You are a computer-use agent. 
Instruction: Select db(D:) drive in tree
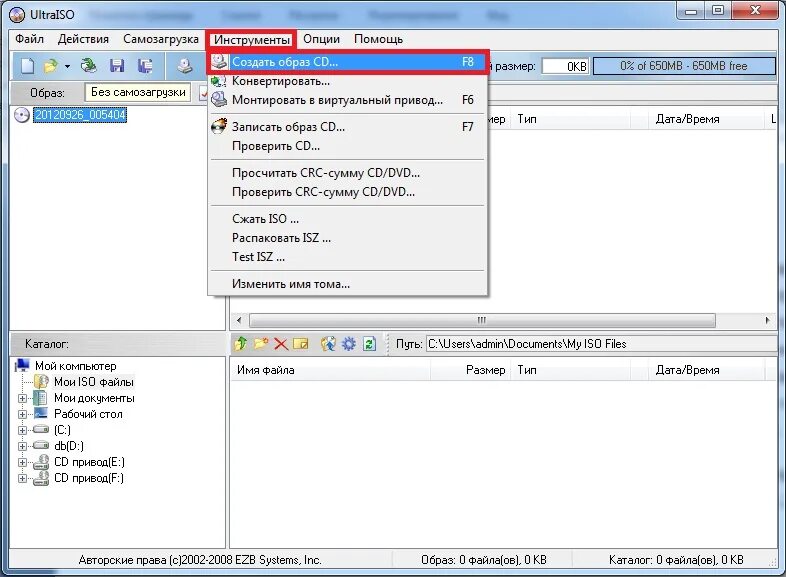click(69, 446)
